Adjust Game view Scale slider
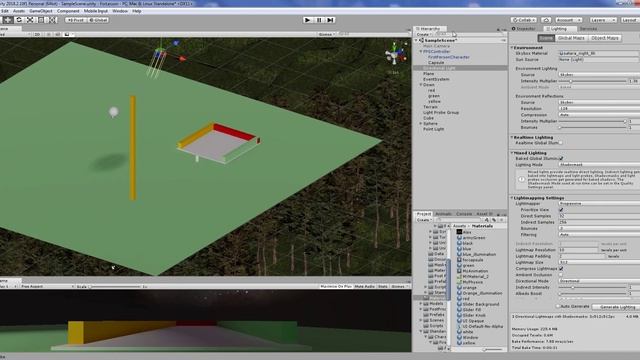Viewport: 640px width, 360px height. 115,287
